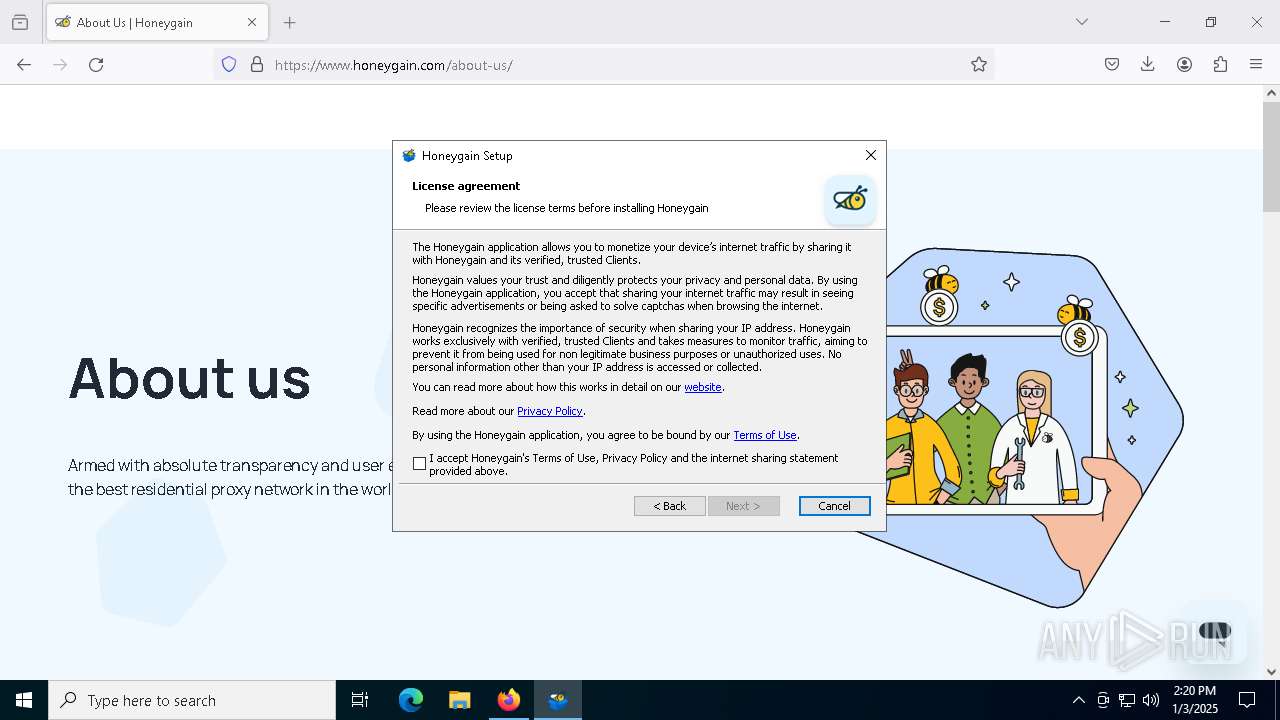Go back in Firefox browser
Image resolution: width=1280 pixels, height=720 pixels.
[x=24, y=64]
